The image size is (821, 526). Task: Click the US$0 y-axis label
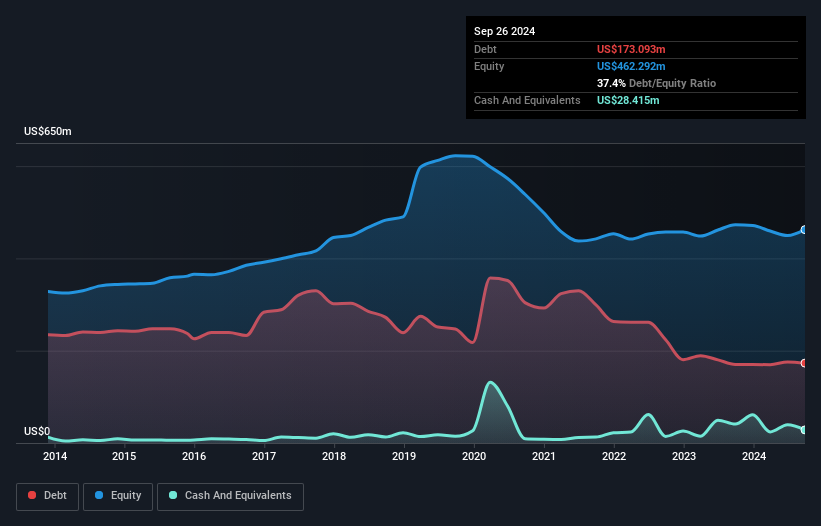point(37,431)
